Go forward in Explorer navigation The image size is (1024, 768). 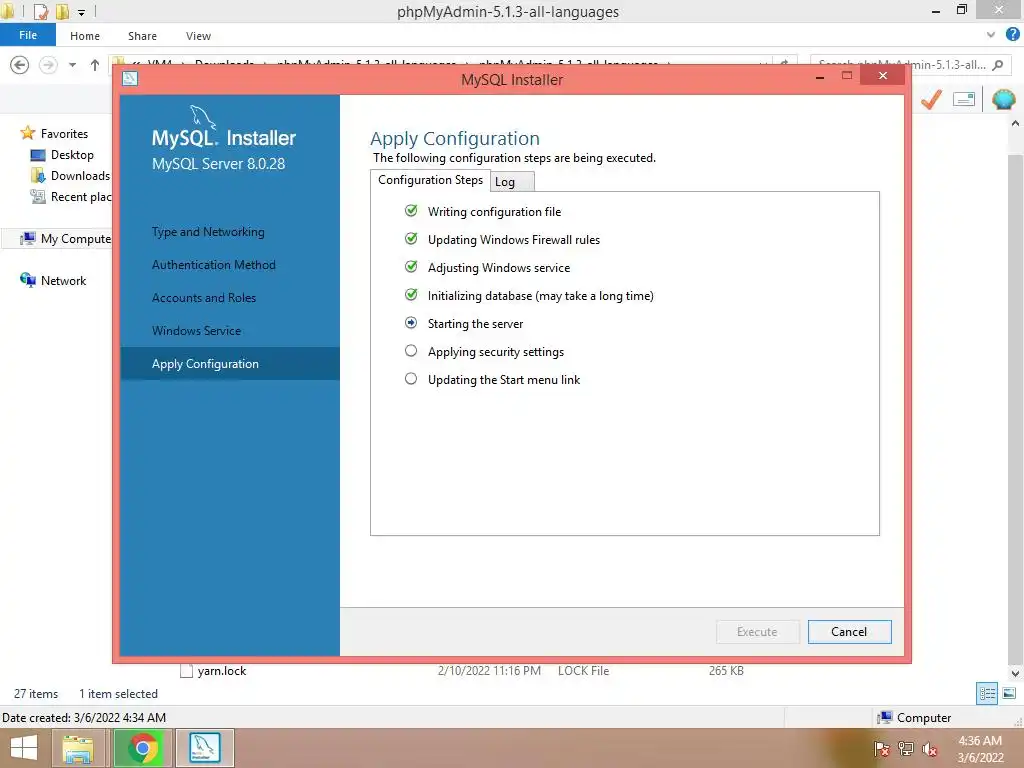tap(48, 65)
